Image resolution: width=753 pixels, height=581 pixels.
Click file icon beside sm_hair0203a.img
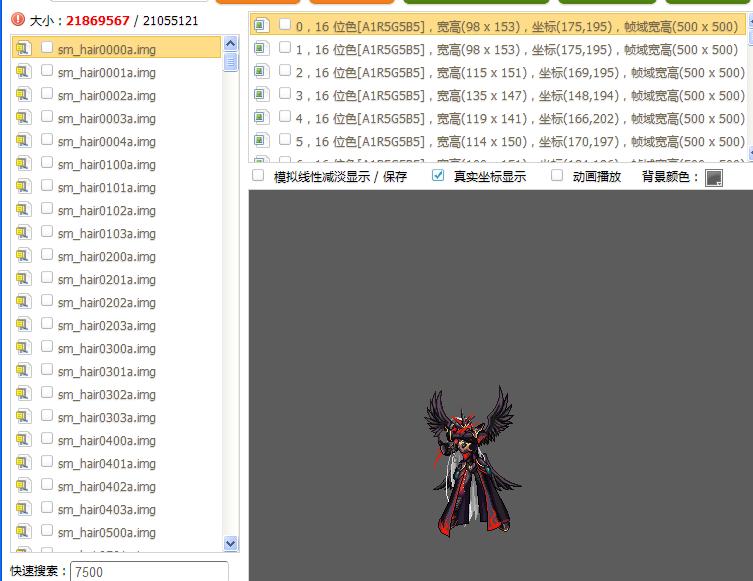click(x=23, y=324)
